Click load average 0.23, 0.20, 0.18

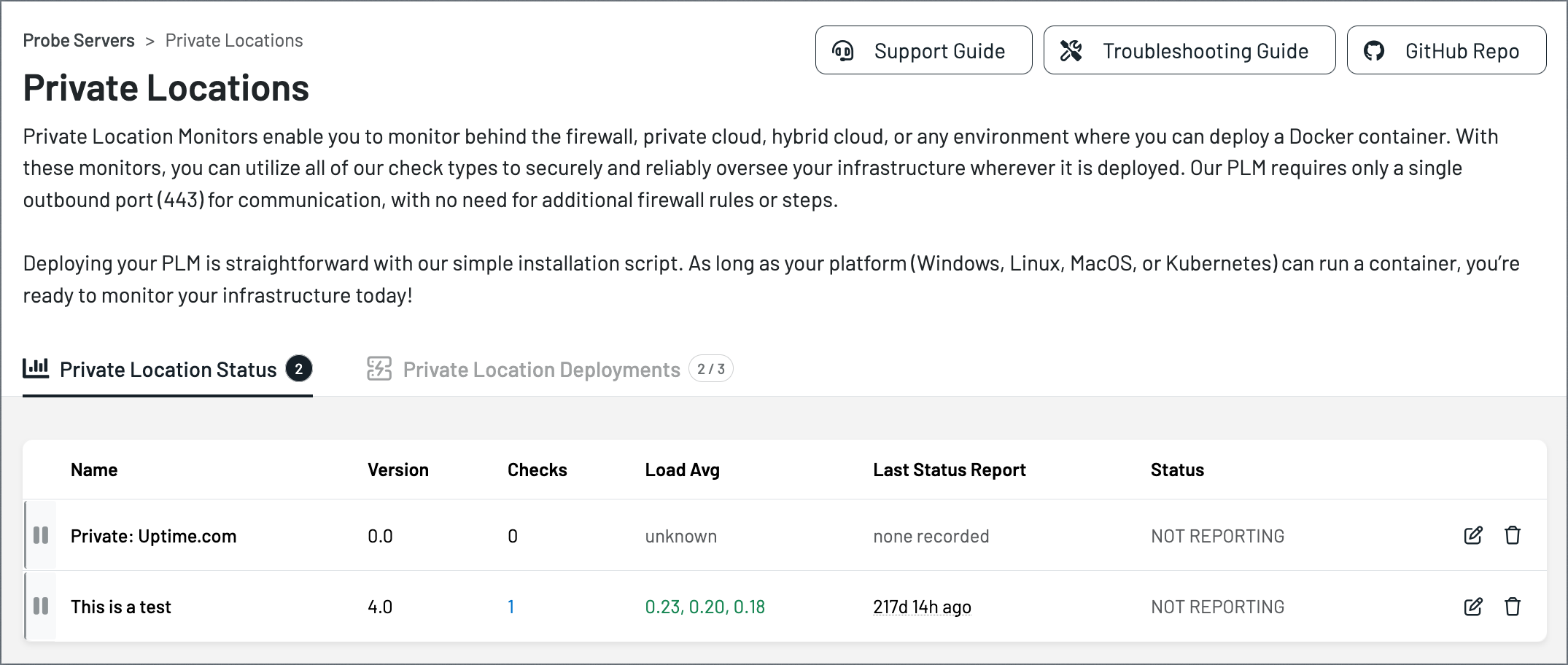[x=705, y=607]
